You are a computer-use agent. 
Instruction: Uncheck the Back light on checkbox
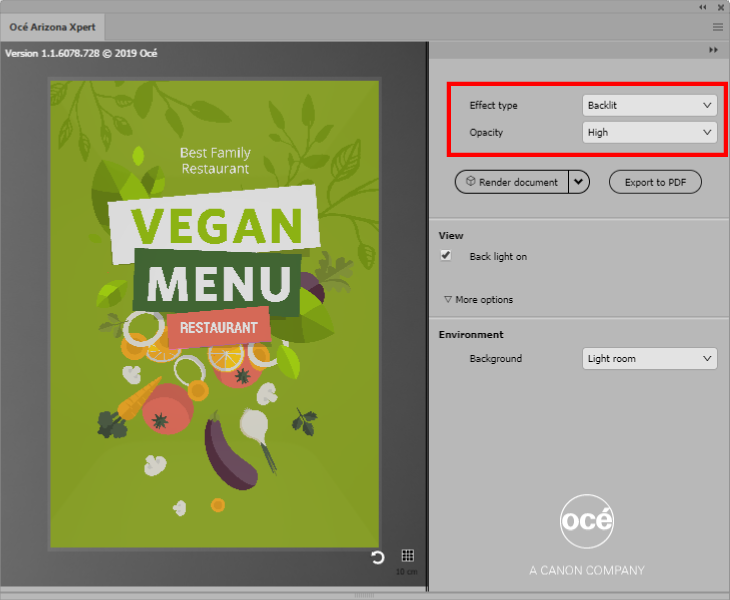pyautogui.click(x=446, y=256)
